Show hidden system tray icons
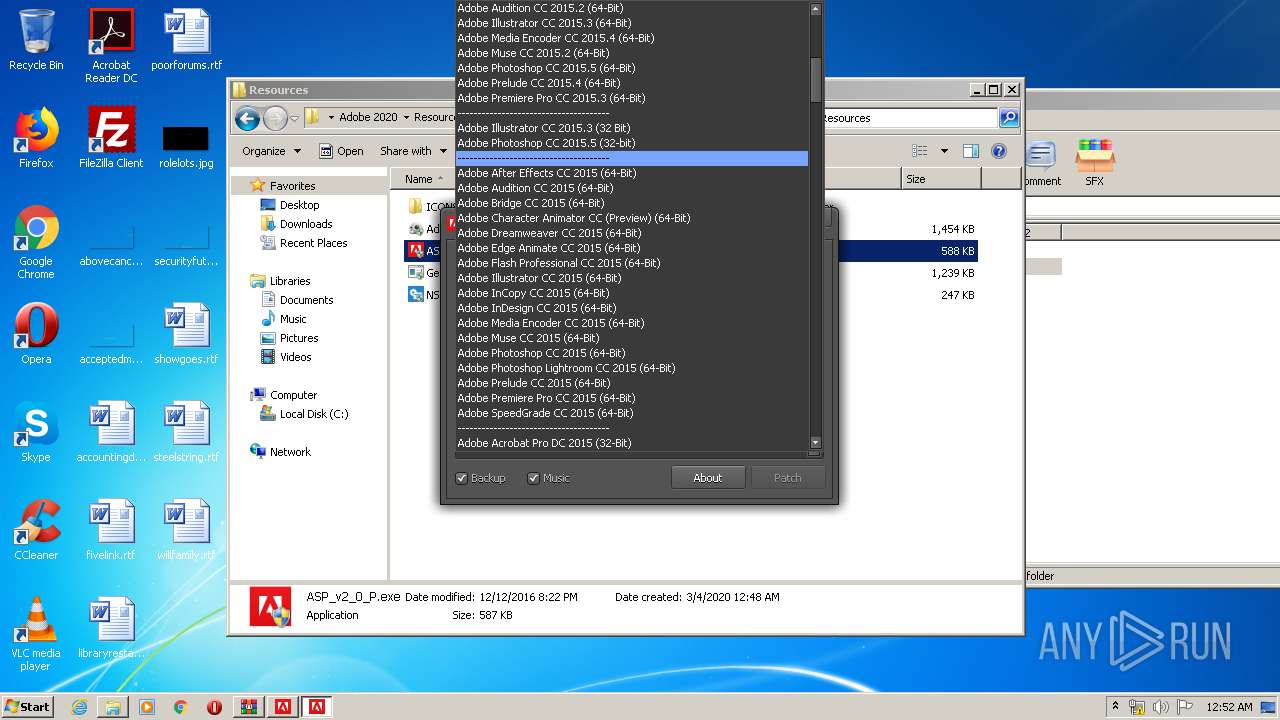The width and height of the screenshot is (1280, 720). 1115,707
